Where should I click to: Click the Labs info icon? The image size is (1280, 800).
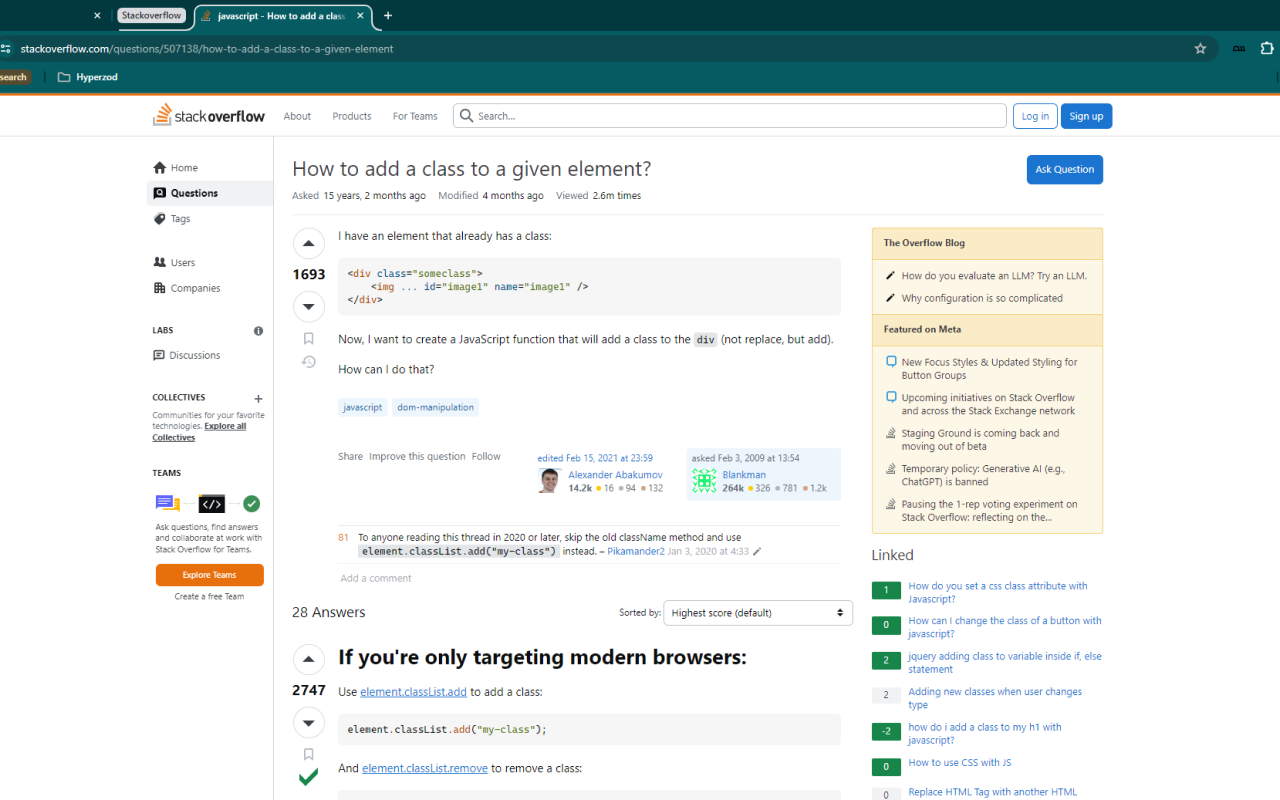pos(258,330)
